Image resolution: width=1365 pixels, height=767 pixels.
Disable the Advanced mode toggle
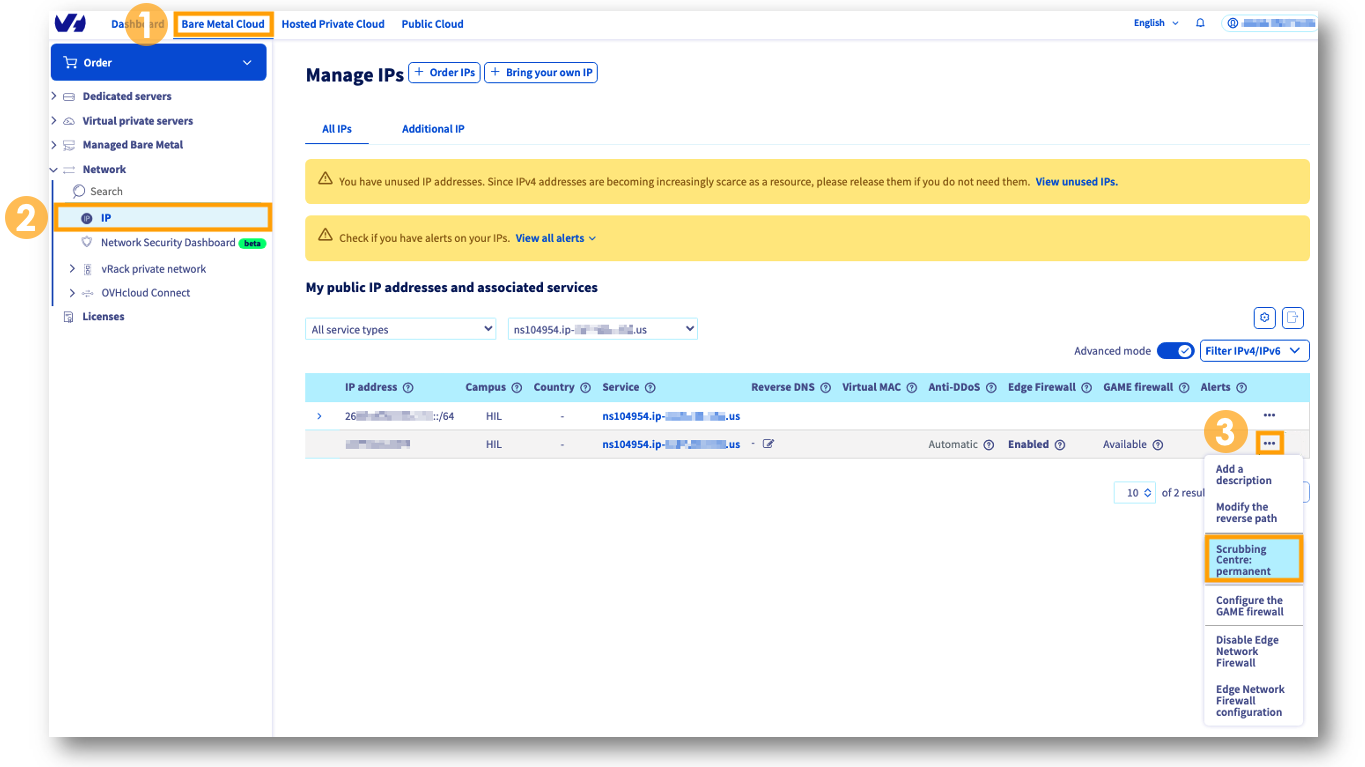click(1175, 350)
